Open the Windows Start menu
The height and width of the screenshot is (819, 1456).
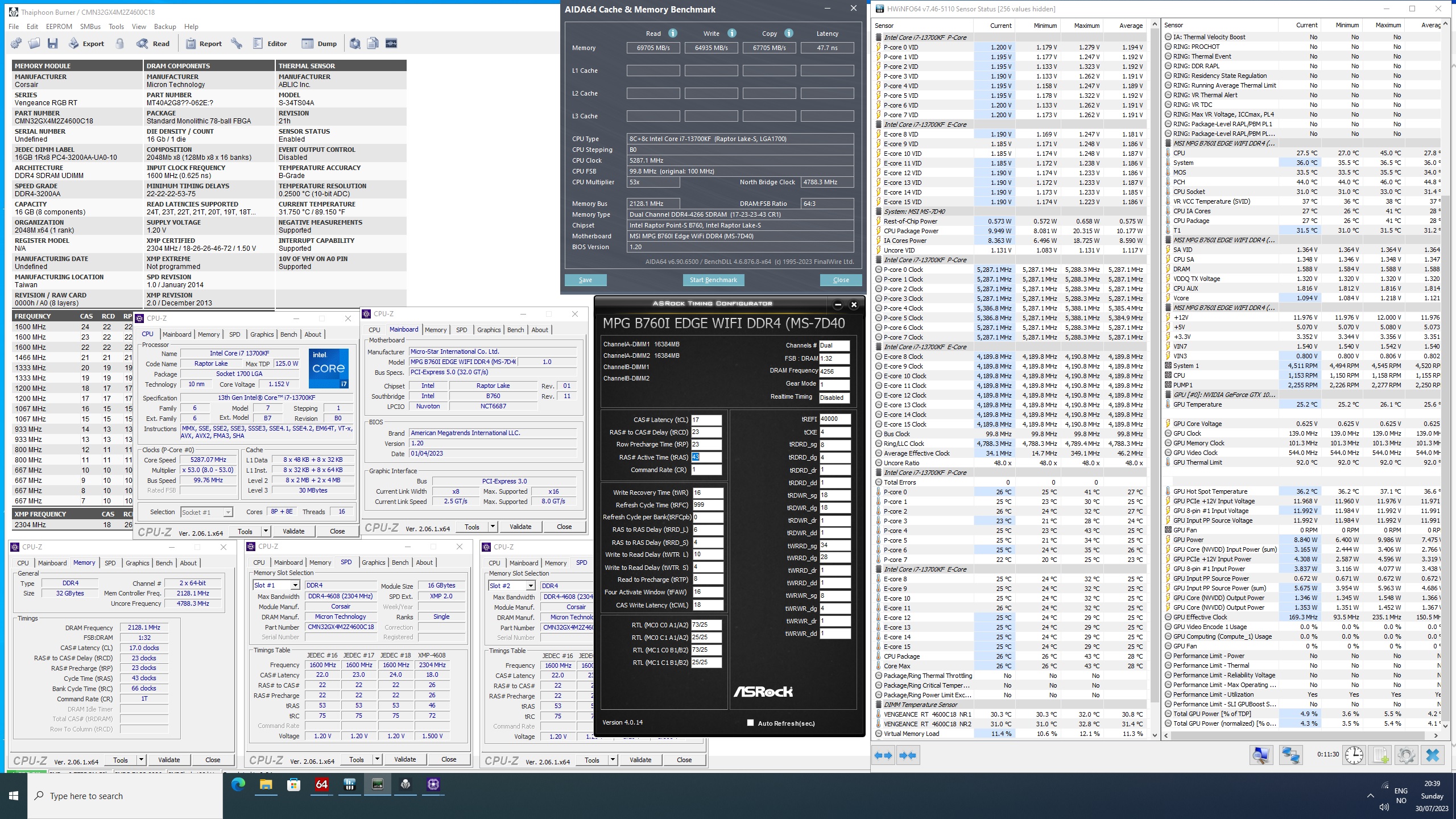point(14,796)
